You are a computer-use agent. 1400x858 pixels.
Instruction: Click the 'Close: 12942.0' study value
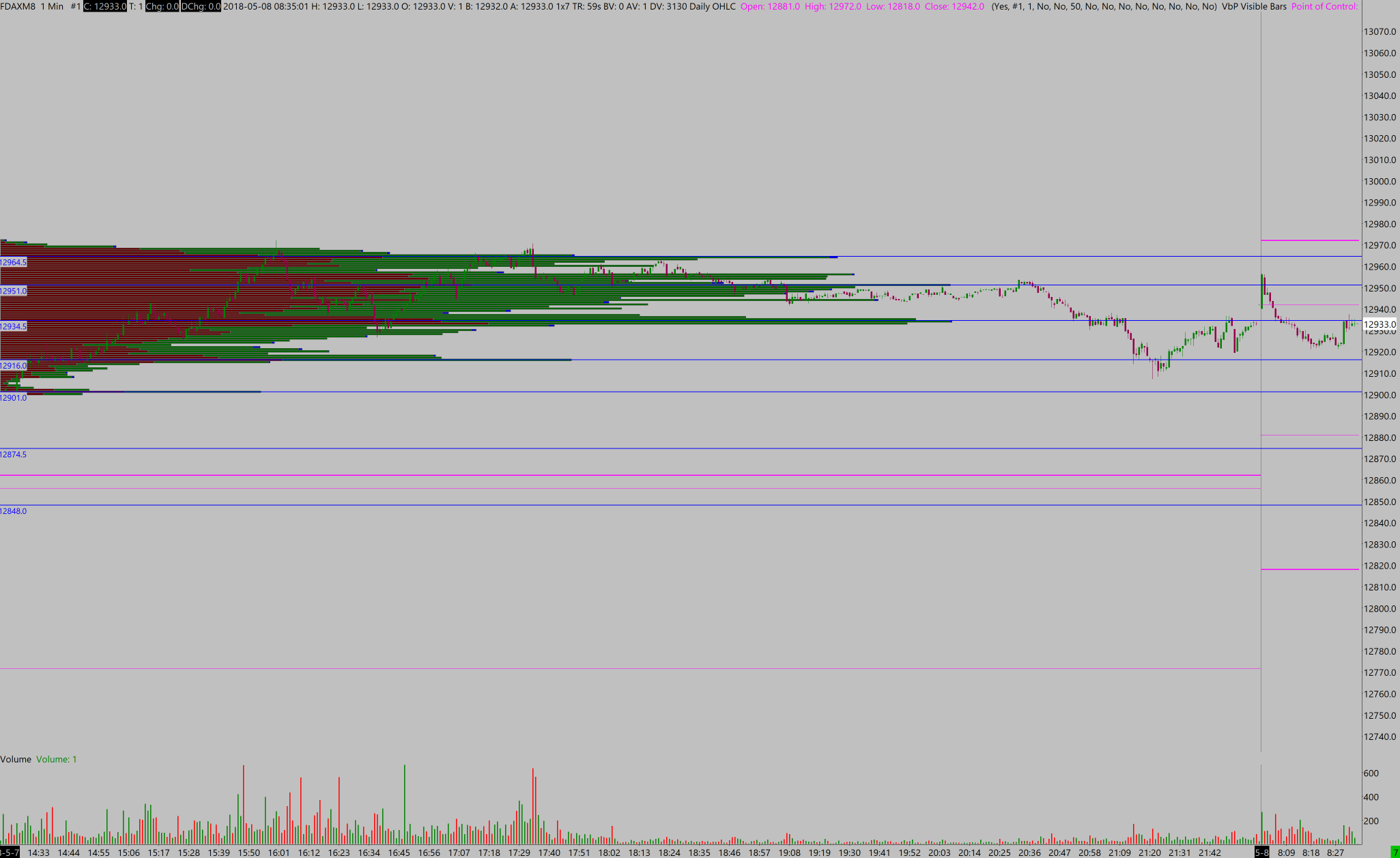954,6
